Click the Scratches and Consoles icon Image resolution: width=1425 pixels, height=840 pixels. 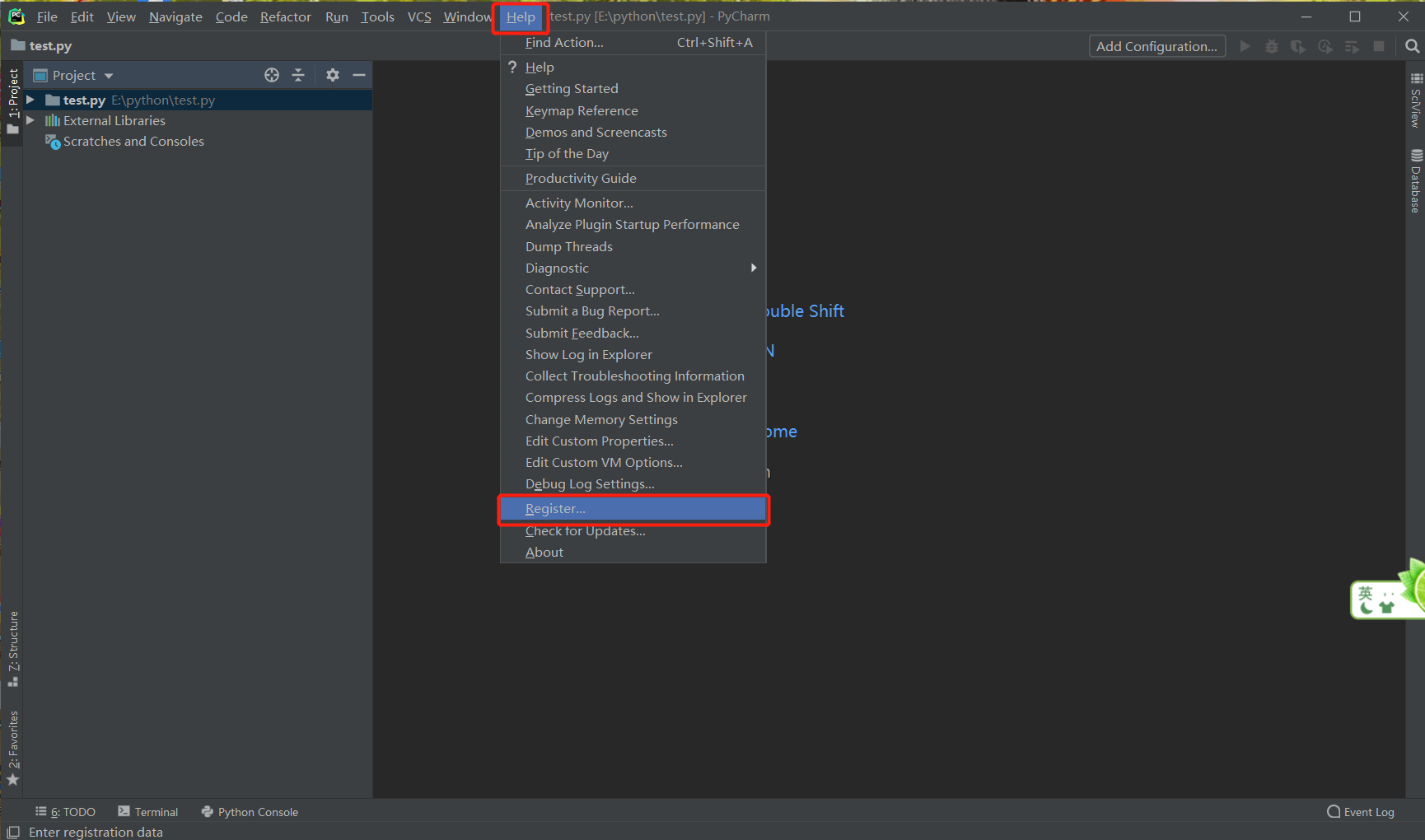click(x=53, y=142)
